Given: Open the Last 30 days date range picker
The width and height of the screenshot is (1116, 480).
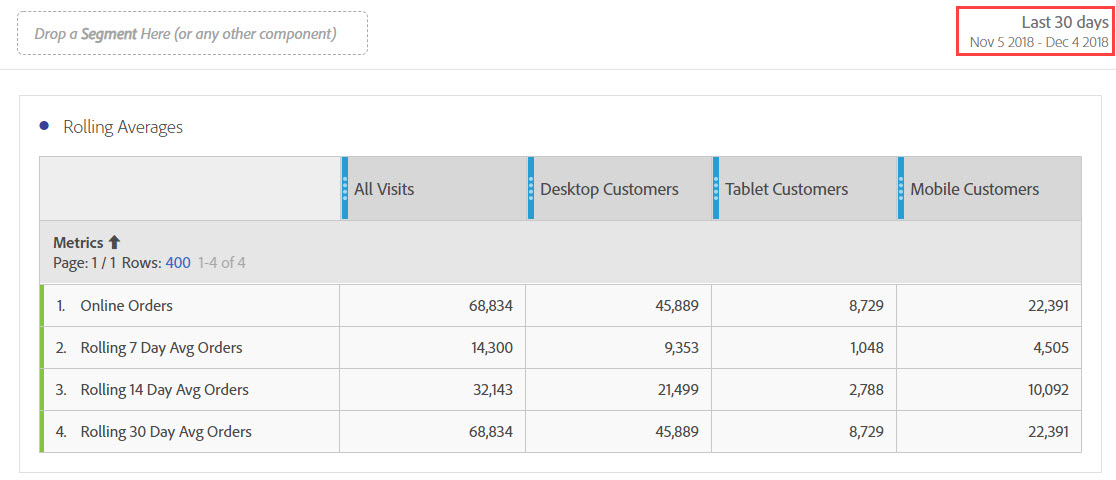Looking at the screenshot, I should [1037, 31].
